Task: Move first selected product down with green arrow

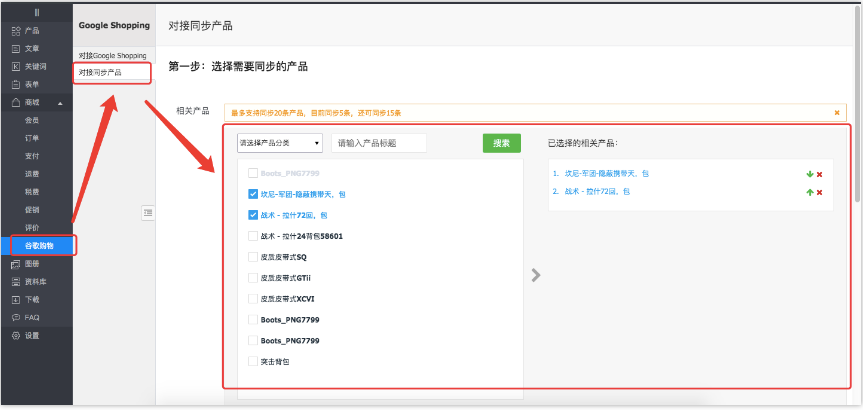Action: coord(810,174)
